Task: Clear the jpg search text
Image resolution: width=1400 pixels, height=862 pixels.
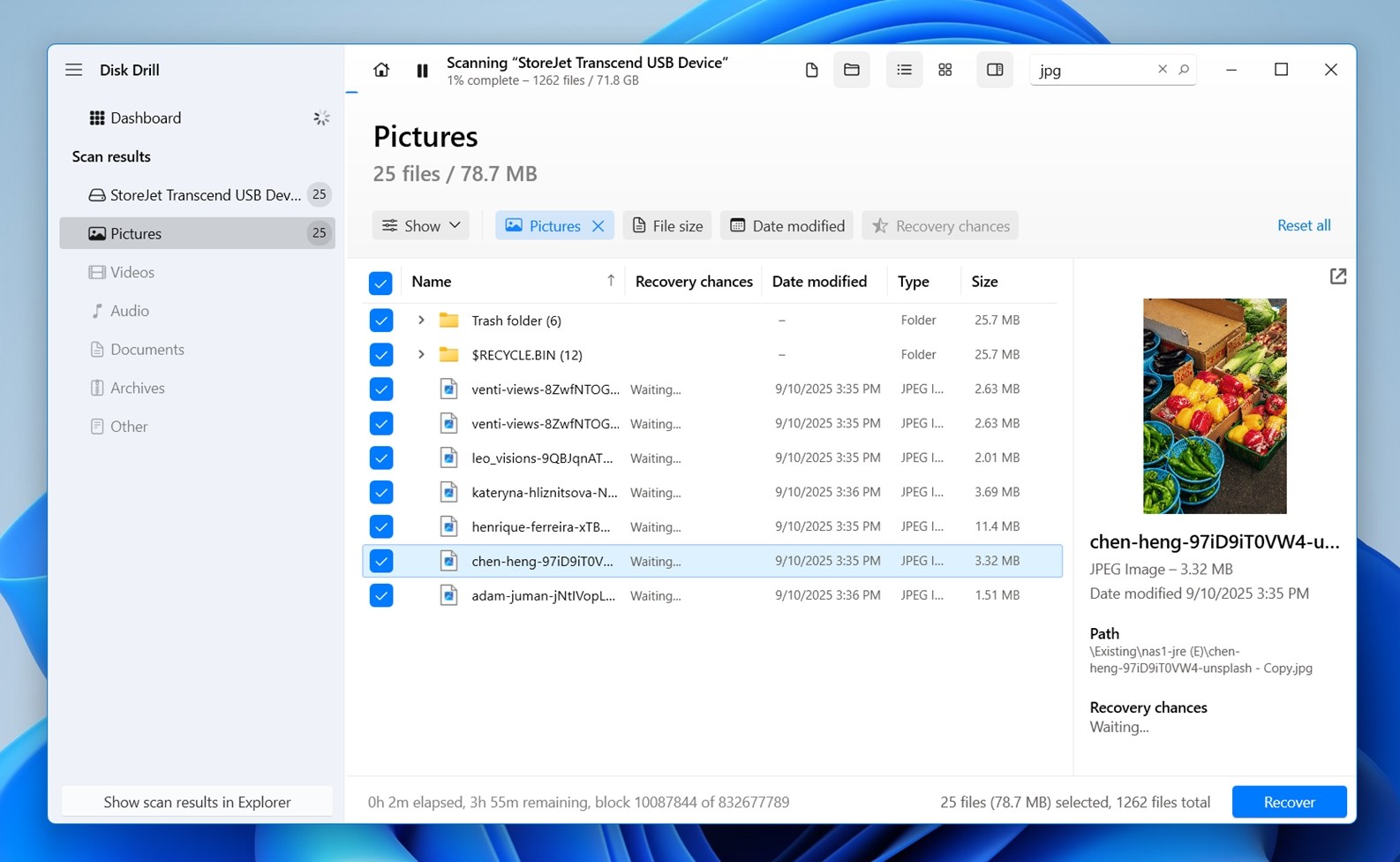Action: pyautogui.click(x=1162, y=69)
